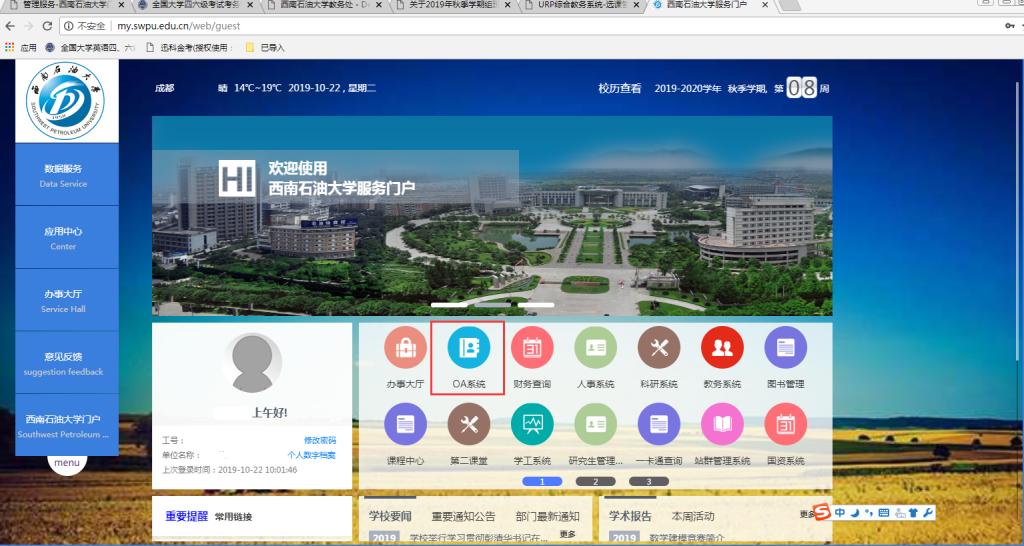Screen dimensions: 1024x546
Task: Open the 一卡通查询 icon
Action: tap(658, 425)
